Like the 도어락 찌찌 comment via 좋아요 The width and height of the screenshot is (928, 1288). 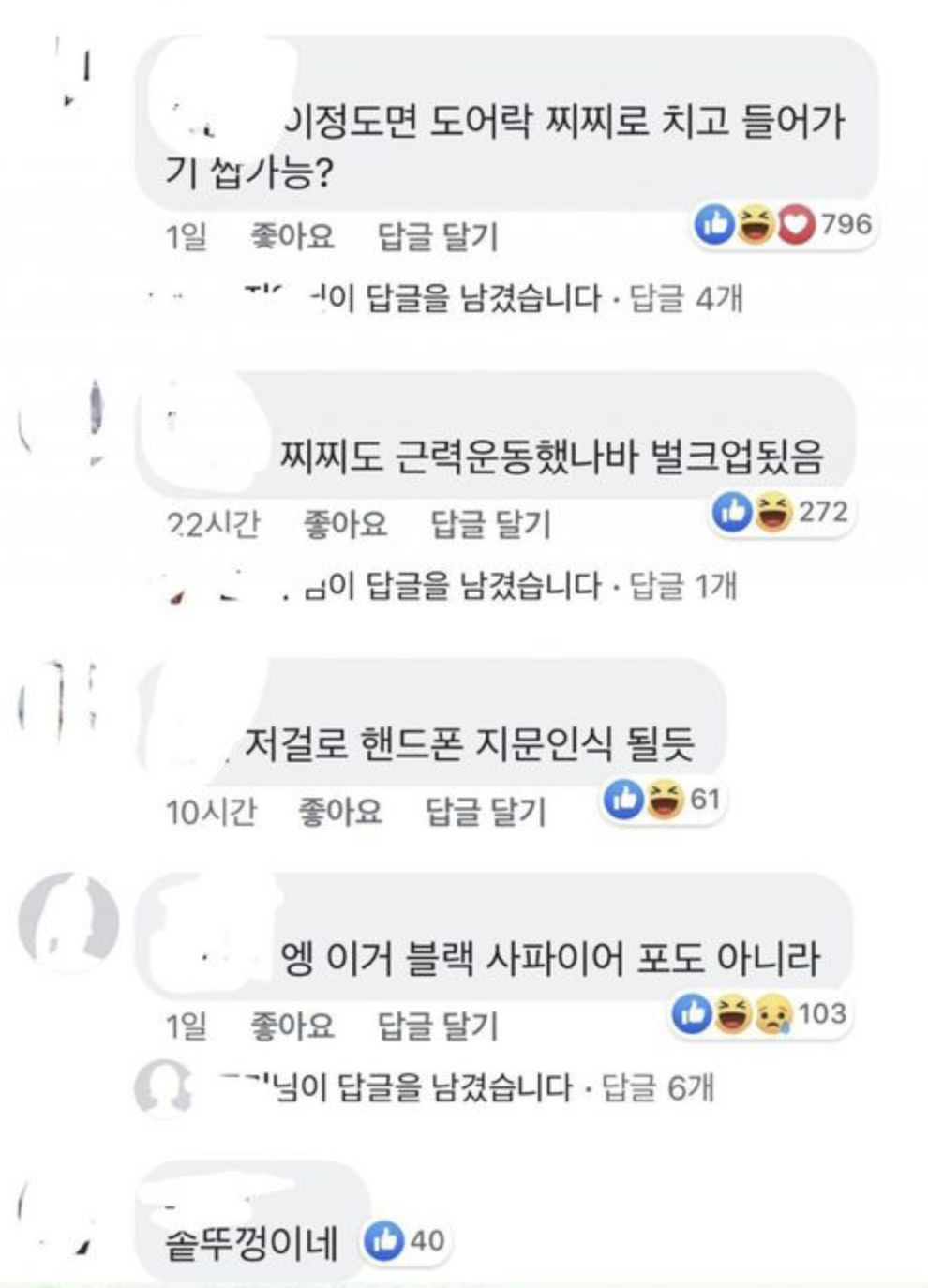(292, 236)
